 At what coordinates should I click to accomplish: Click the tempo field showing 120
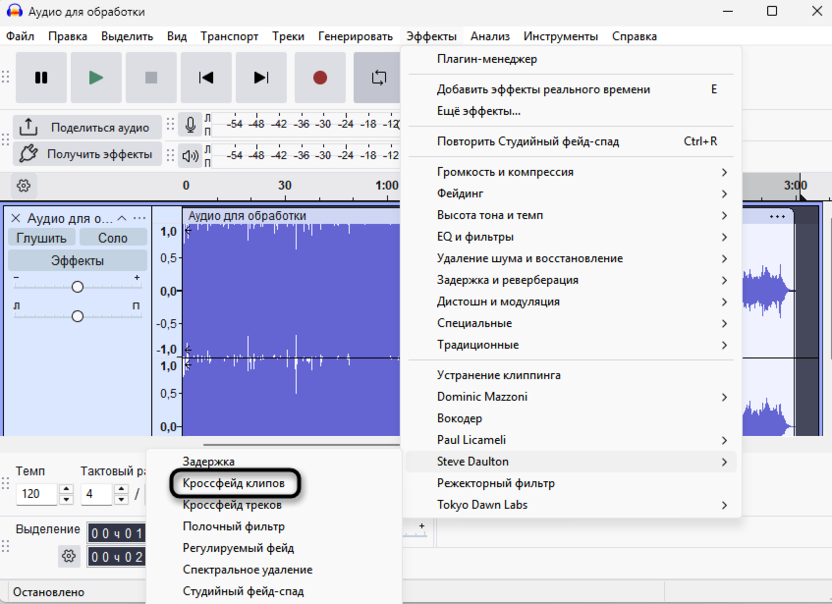tap(36, 494)
